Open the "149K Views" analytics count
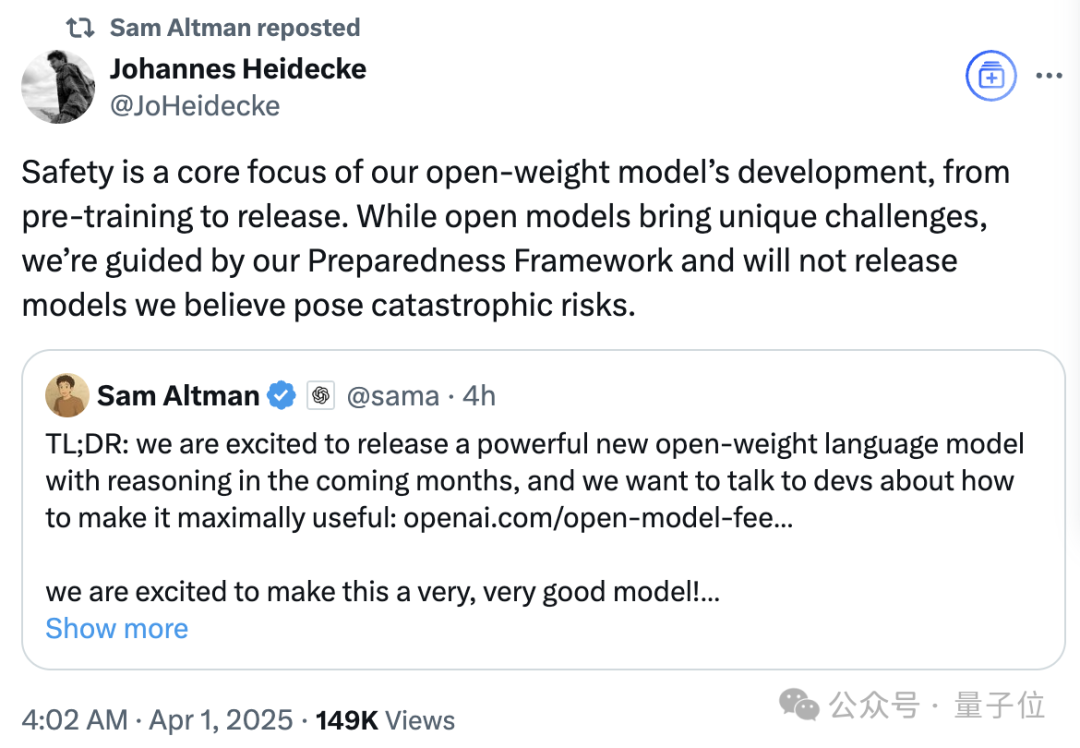Viewport: 1080px width, 748px height. click(385, 720)
